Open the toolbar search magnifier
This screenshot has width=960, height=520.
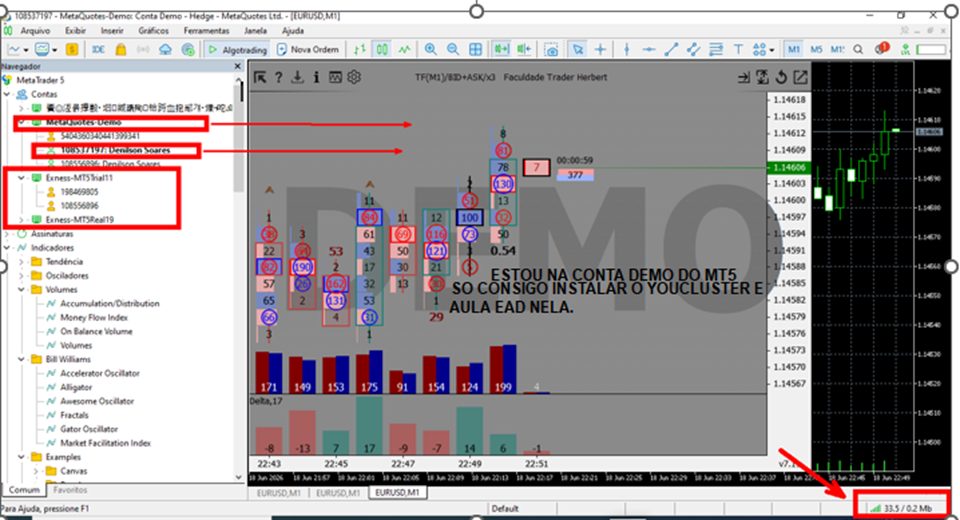coord(858,50)
